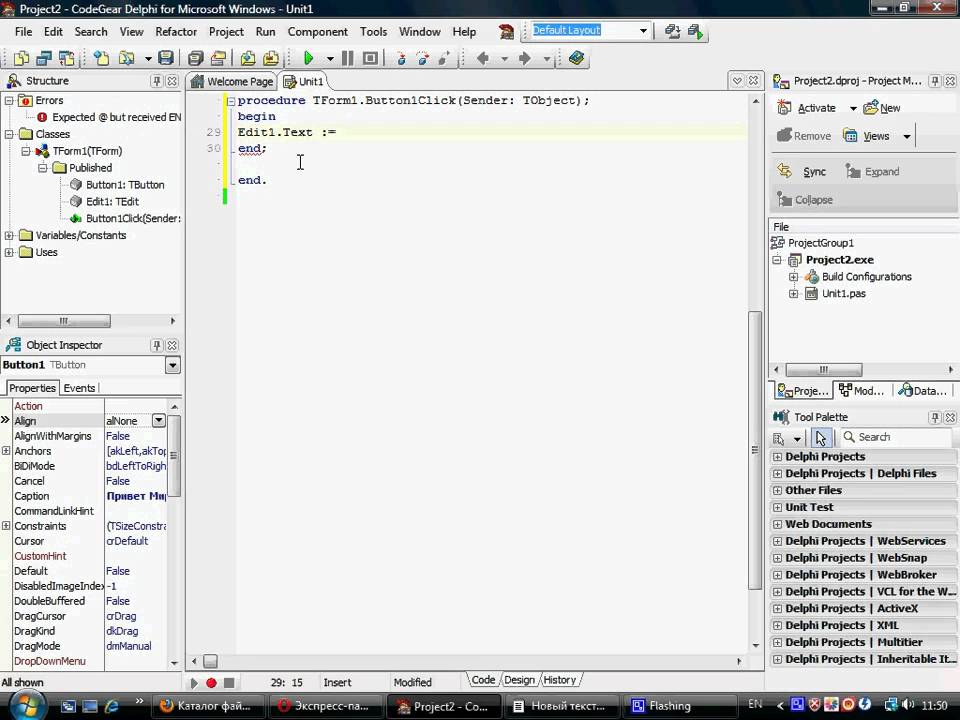Click the Trace Into debug icon

[401, 58]
